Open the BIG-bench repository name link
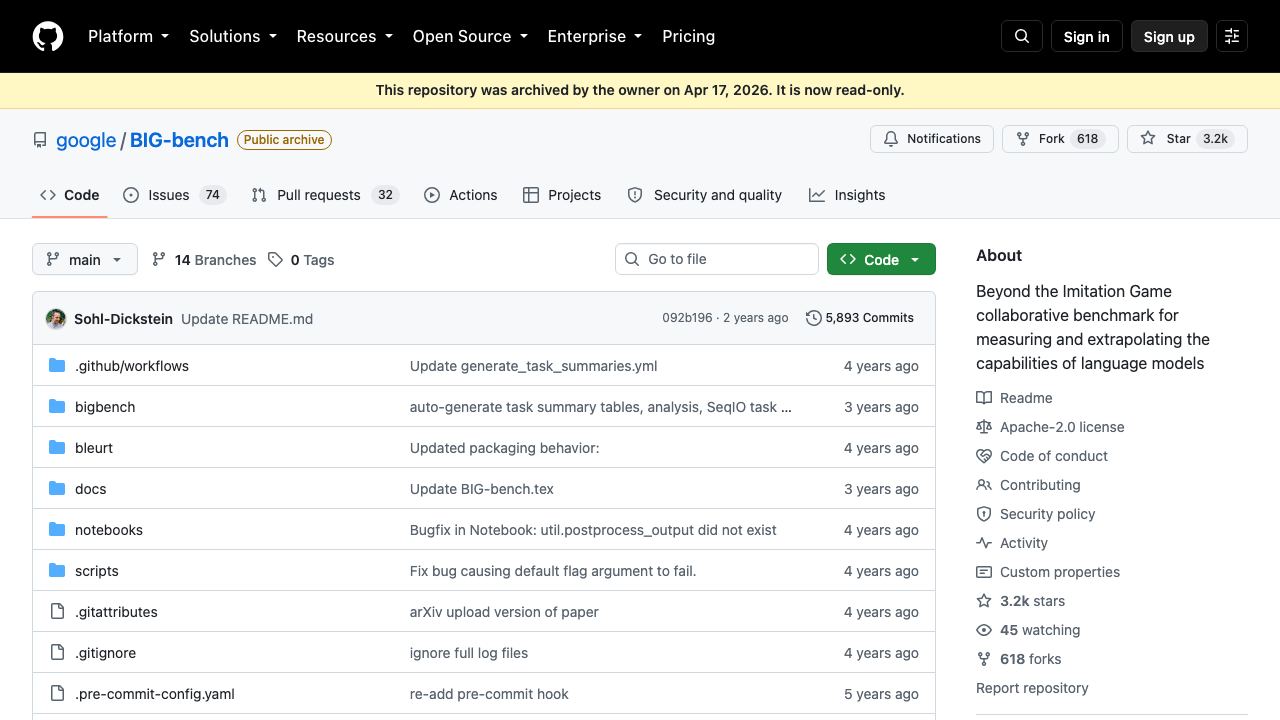Viewport: 1280px width, 720px height. click(179, 140)
